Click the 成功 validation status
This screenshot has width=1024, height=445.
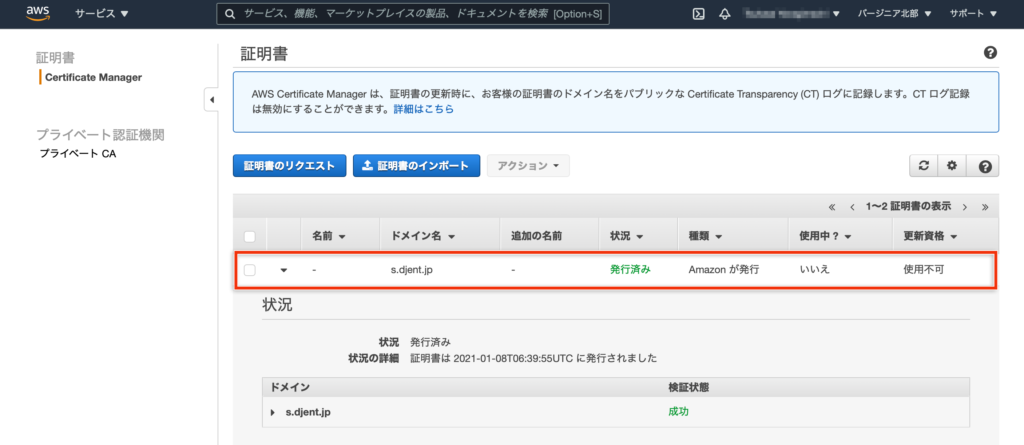point(679,412)
